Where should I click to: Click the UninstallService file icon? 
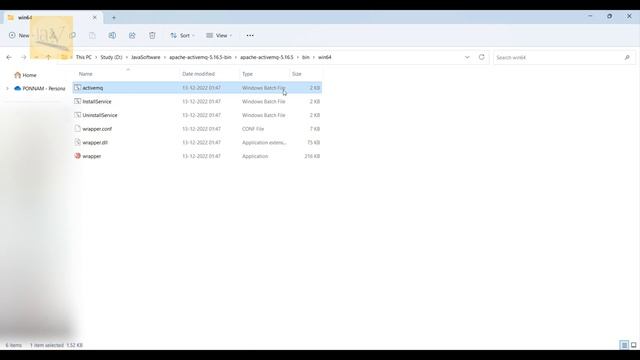tap(78, 115)
